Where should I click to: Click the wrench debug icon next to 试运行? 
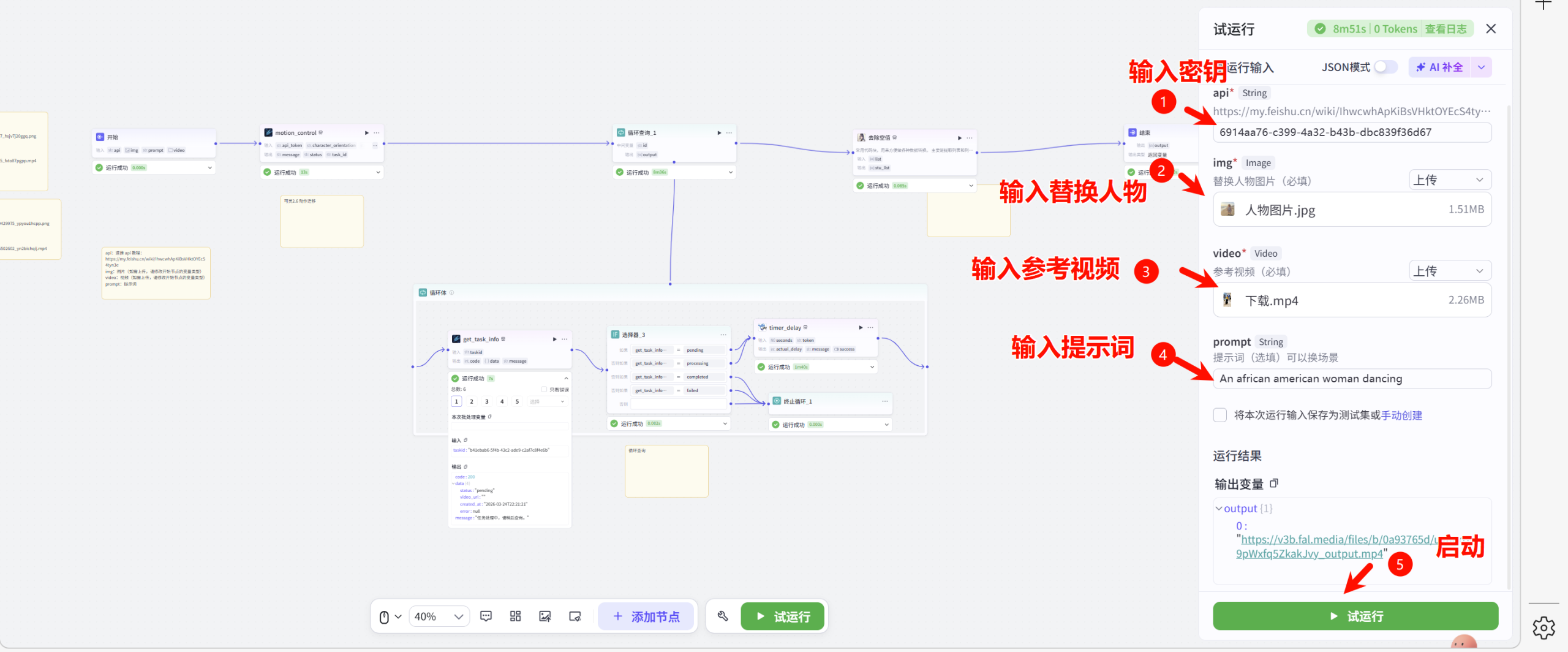tap(722, 616)
